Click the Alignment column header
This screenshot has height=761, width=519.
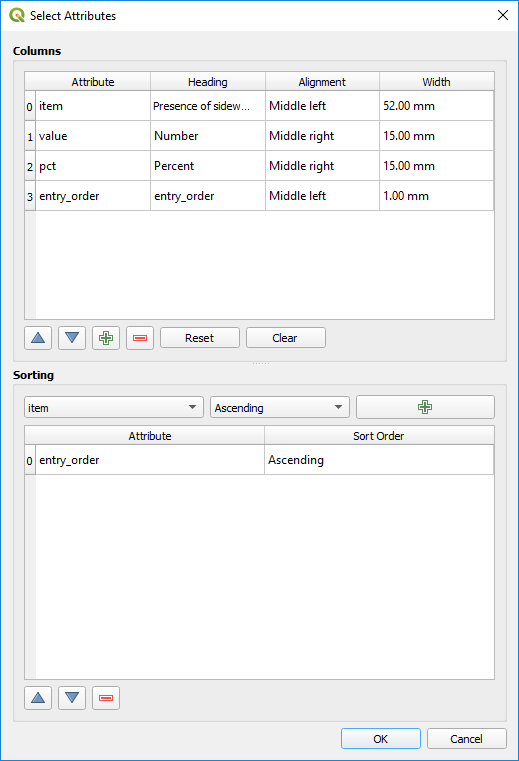tap(322, 82)
